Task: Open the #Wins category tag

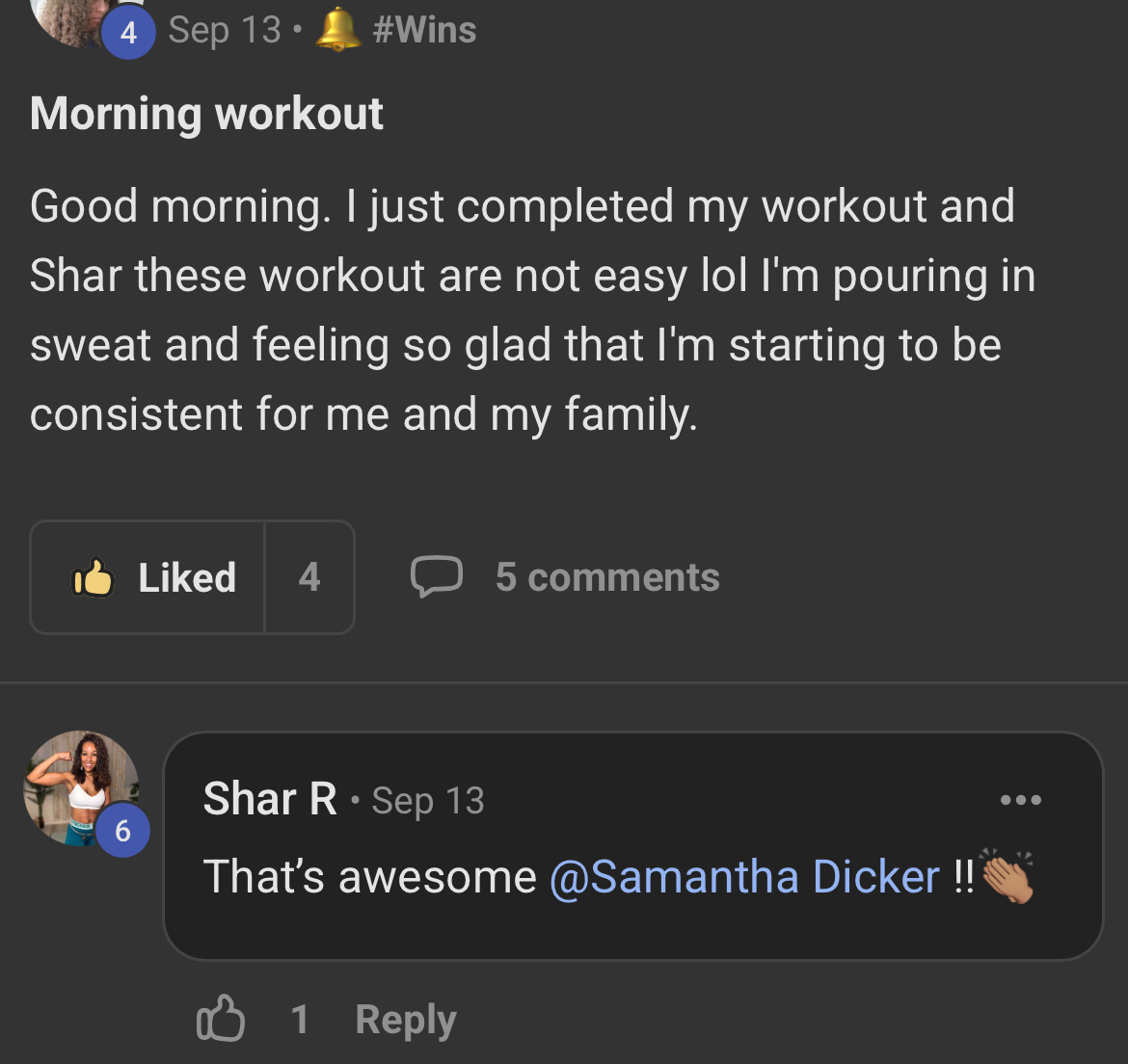Action: [x=424, y=30]
